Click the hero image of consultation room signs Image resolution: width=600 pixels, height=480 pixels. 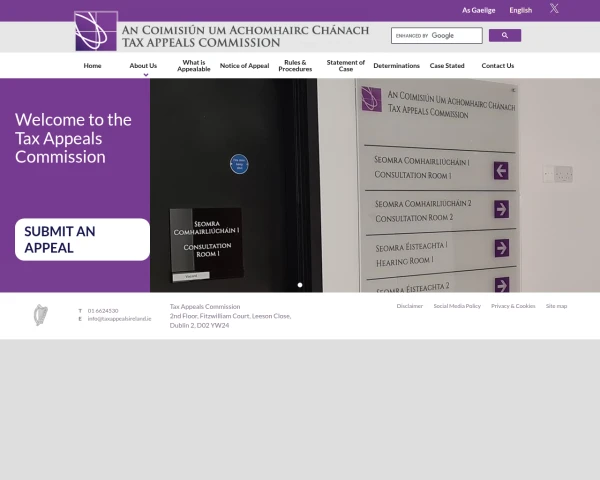tap(375, 185)
